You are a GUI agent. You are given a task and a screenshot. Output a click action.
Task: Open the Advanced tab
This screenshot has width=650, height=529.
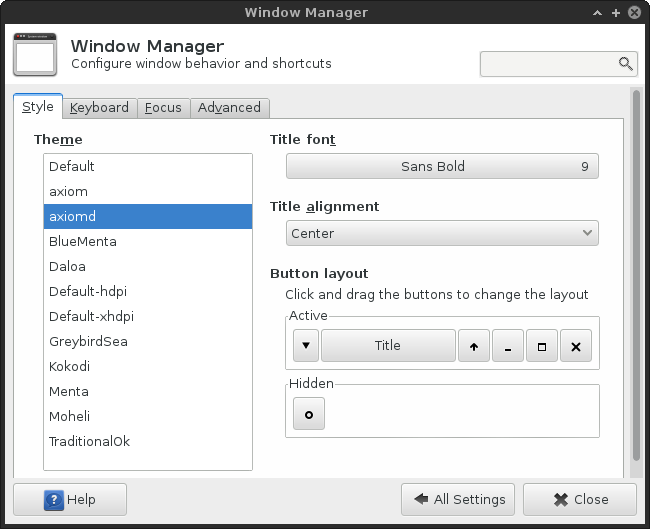[229, 108]
